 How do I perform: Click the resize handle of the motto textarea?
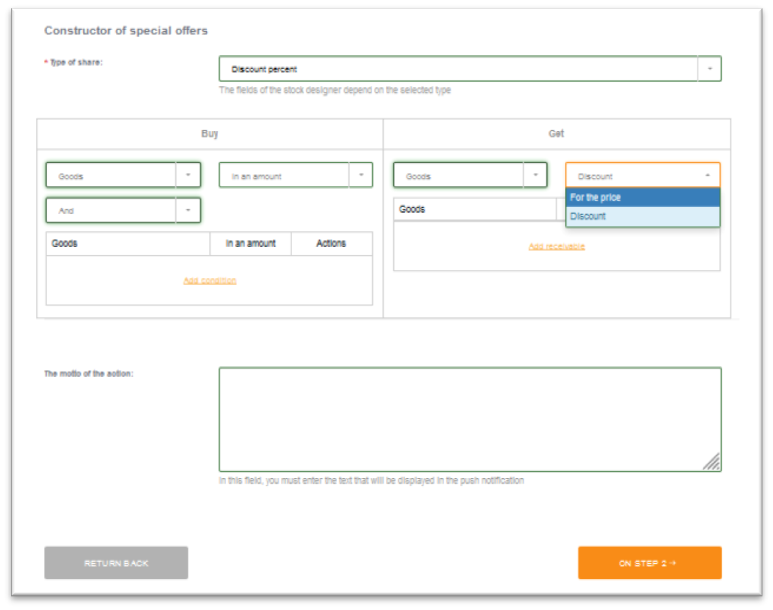pyautogui.click(x=711, y=461)
